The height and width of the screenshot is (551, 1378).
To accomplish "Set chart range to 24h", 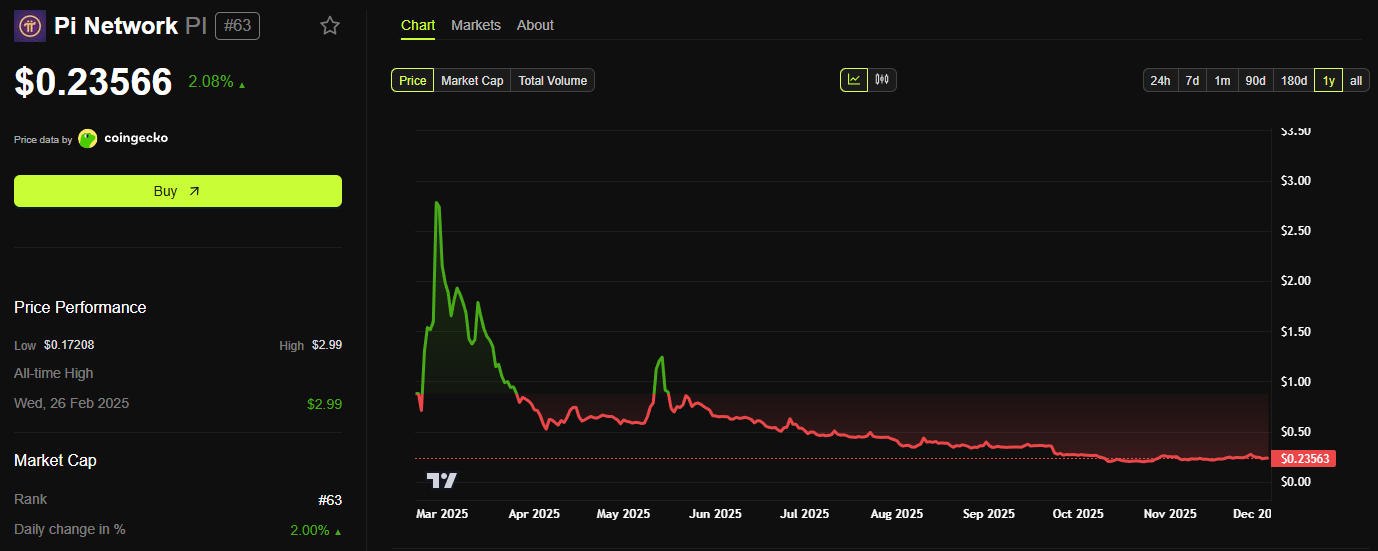I will point(1160,81).
